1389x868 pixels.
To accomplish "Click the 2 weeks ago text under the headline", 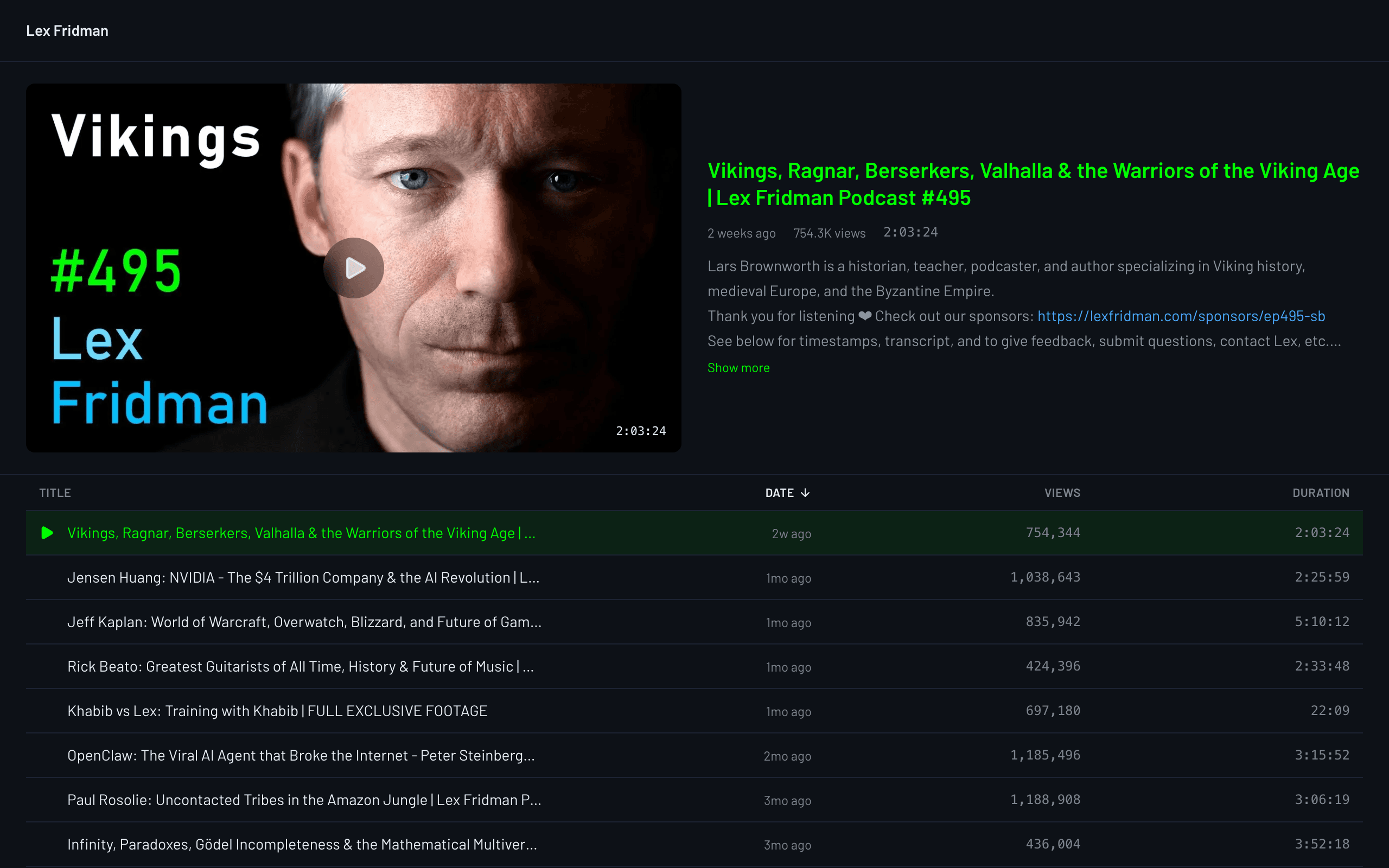I will click(741, 233).
